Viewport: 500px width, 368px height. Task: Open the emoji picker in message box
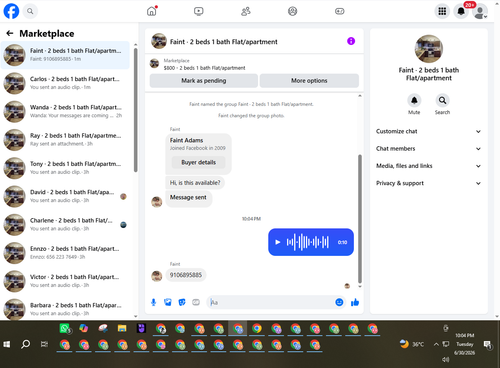[339, 302]
